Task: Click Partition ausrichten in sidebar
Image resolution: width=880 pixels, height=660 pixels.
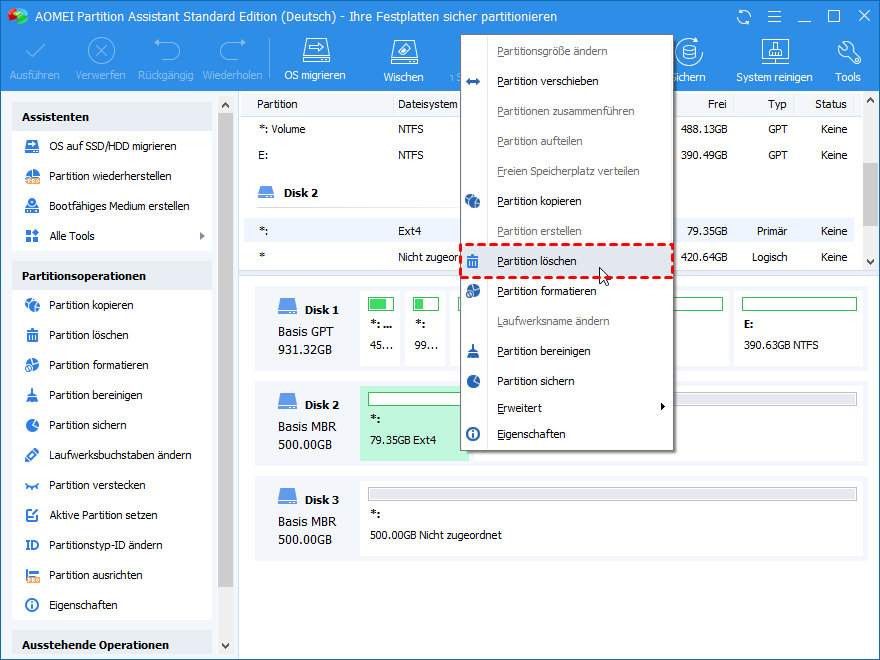Action: [112, 575]
